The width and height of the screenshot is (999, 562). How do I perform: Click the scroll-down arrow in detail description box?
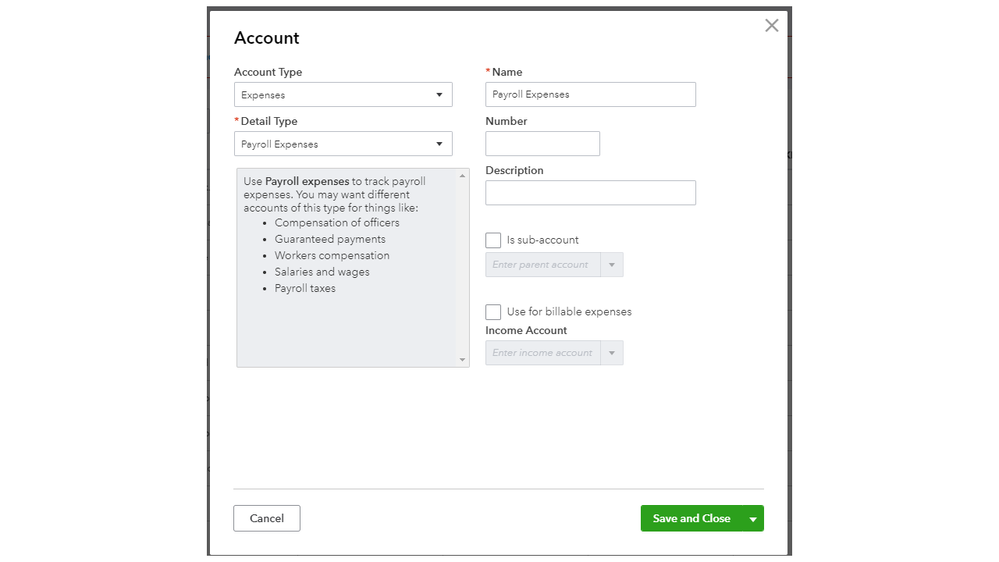tap(462, 360)
